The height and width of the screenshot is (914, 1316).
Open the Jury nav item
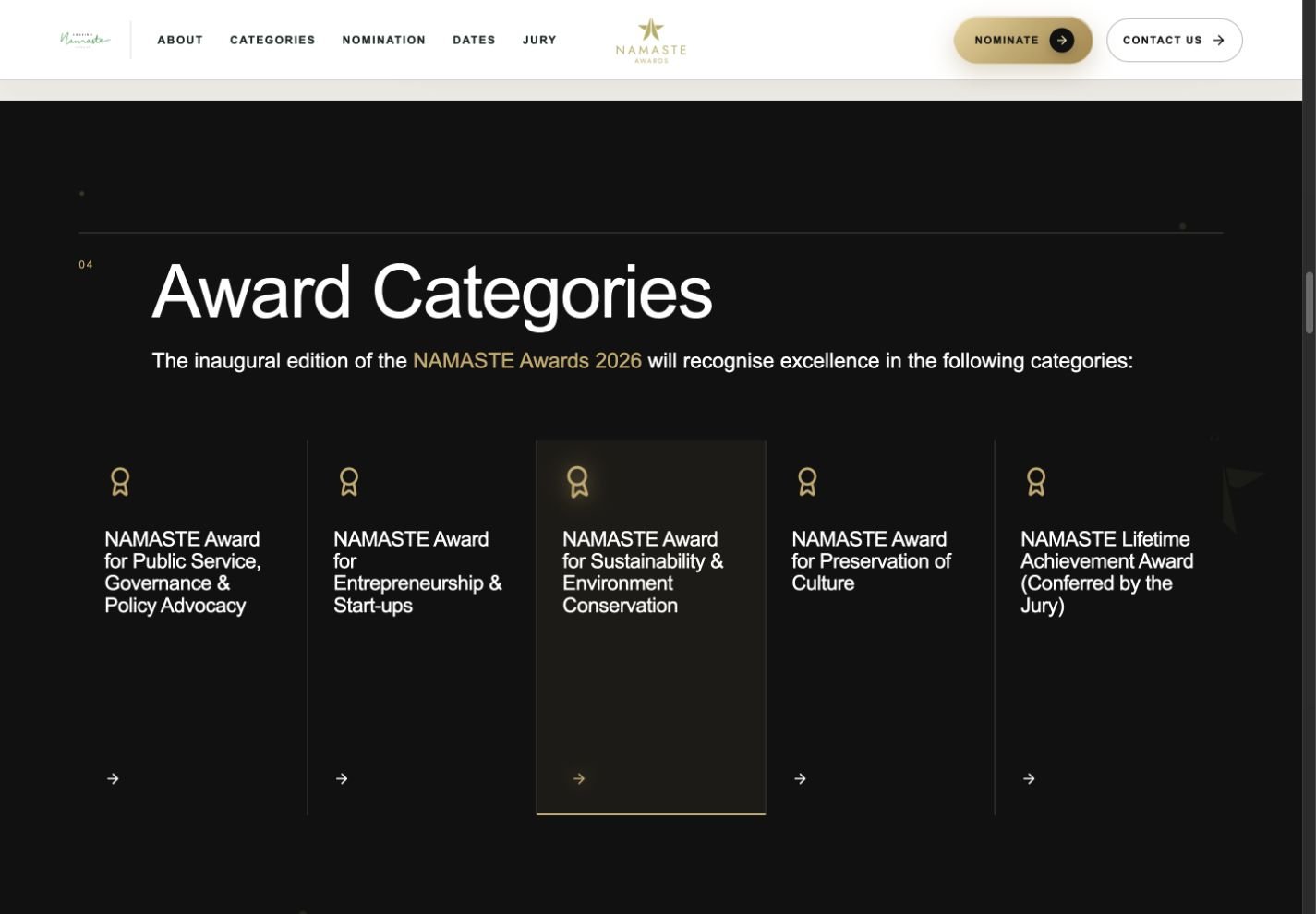(x=539, y=41)
